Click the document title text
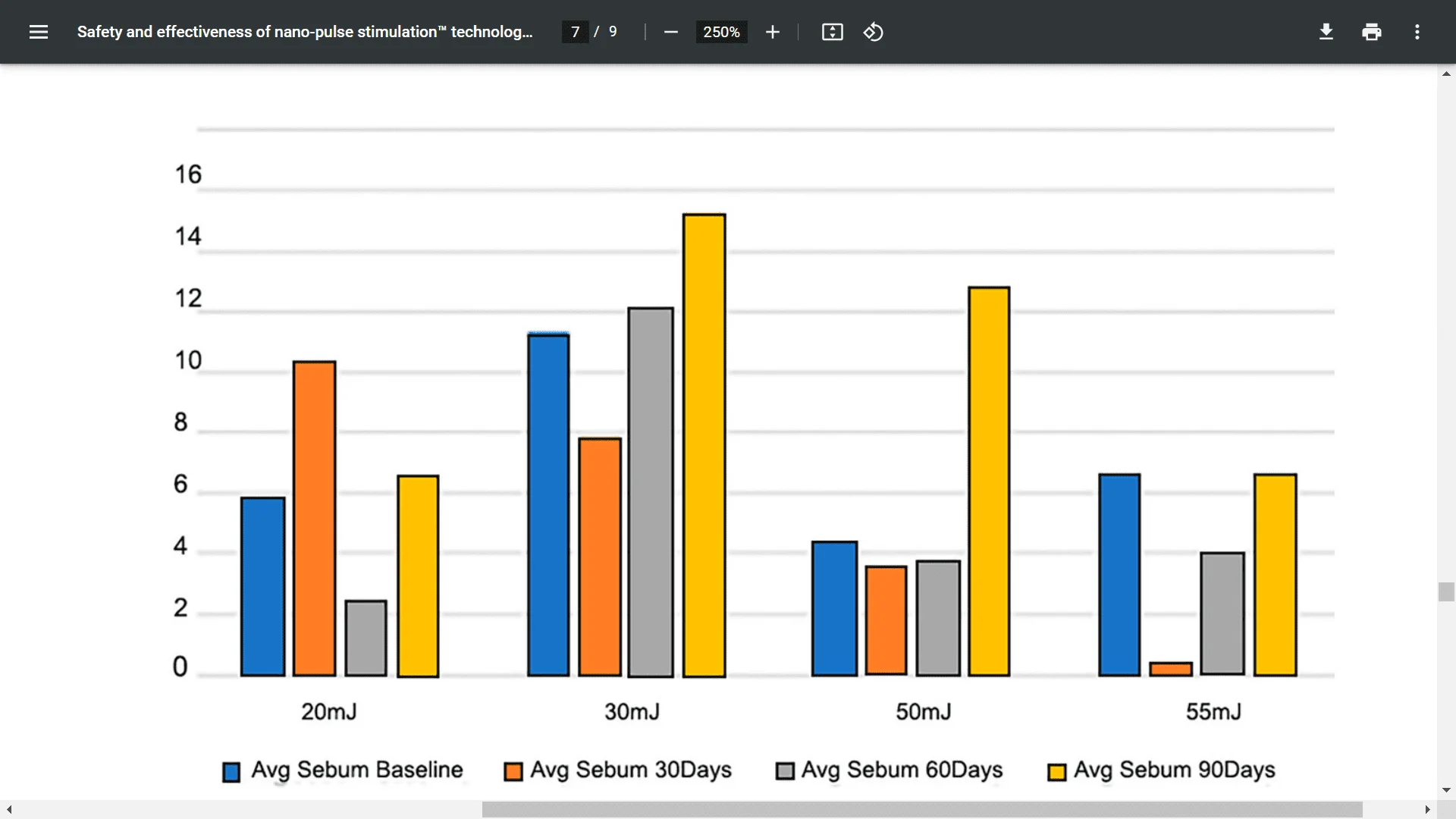The height and width of the screenshot is (819, 1456). tap(305, 32)
